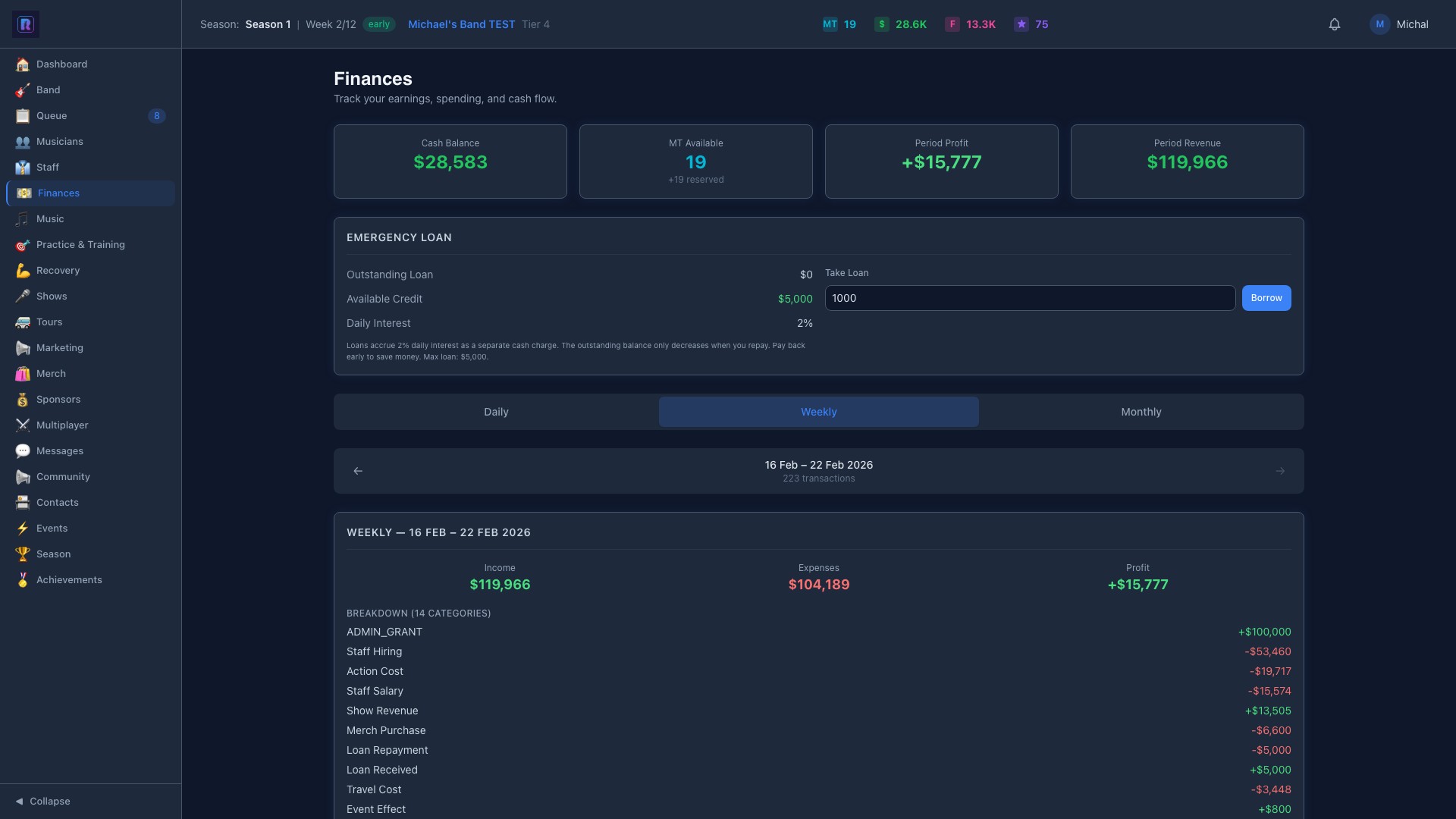The image size is (1456, 819).
Task: Focus the Take Loan amount field
Action: coord(1030,298)
